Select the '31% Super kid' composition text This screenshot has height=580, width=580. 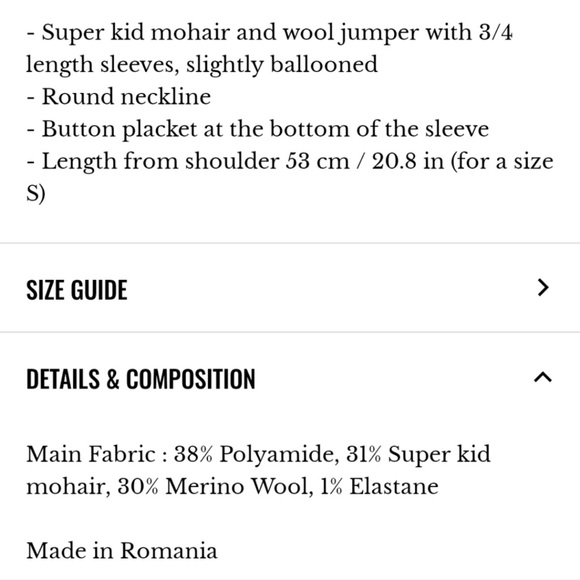[x=418, y=454]
